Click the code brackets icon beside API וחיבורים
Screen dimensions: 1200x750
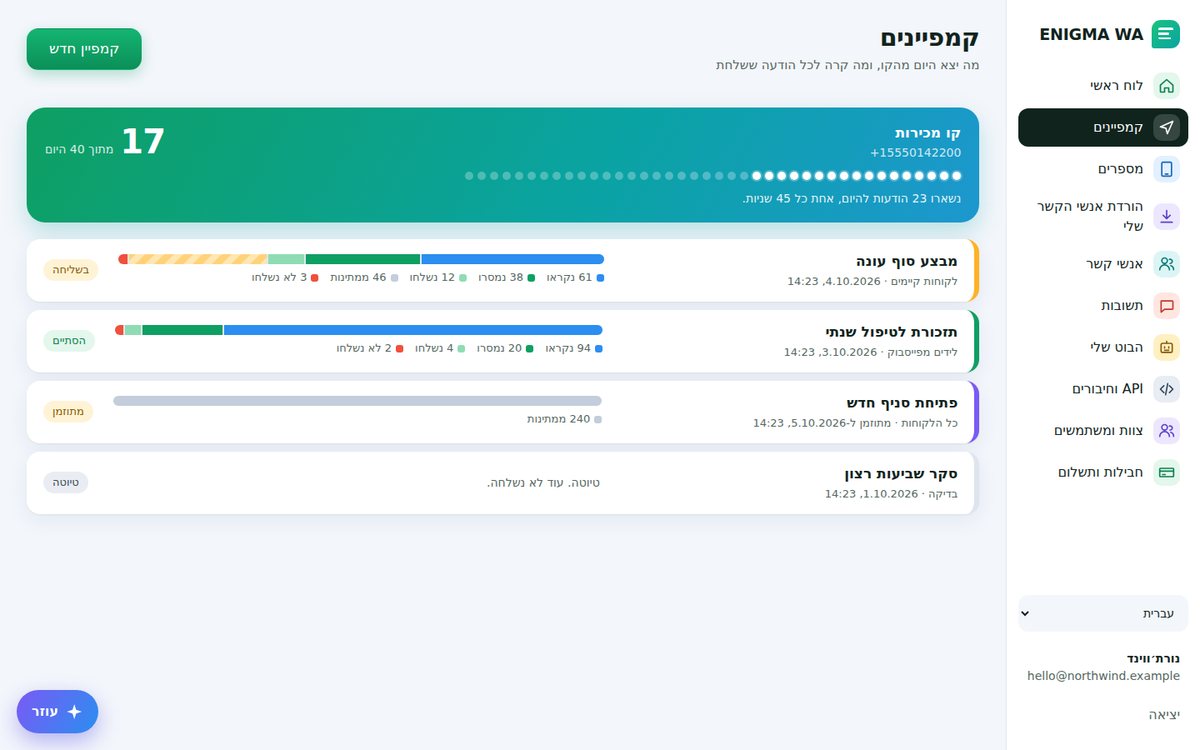1166,388
